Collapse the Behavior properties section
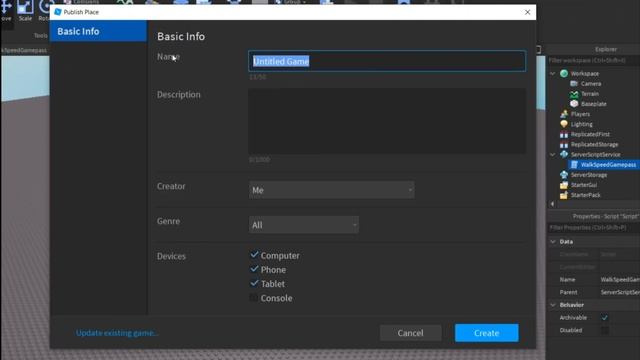 coord(553,305)
